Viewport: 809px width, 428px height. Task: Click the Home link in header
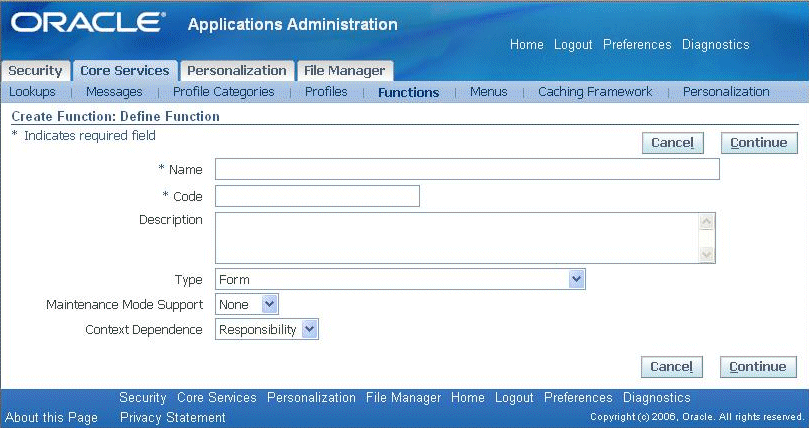pos(526,45)
